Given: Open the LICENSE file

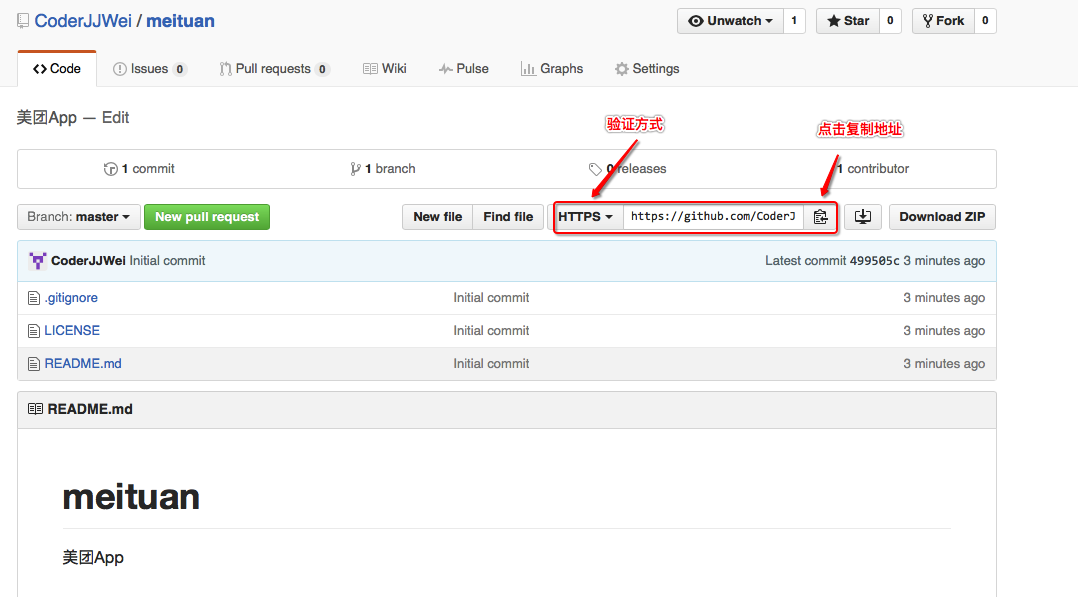Looking at the screenshot, I should [72, 331].
